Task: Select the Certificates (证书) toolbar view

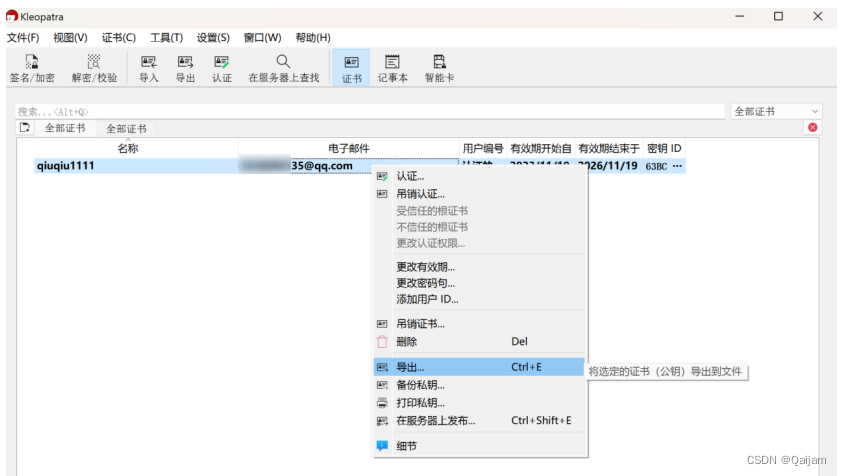Action: click(352, 68)
